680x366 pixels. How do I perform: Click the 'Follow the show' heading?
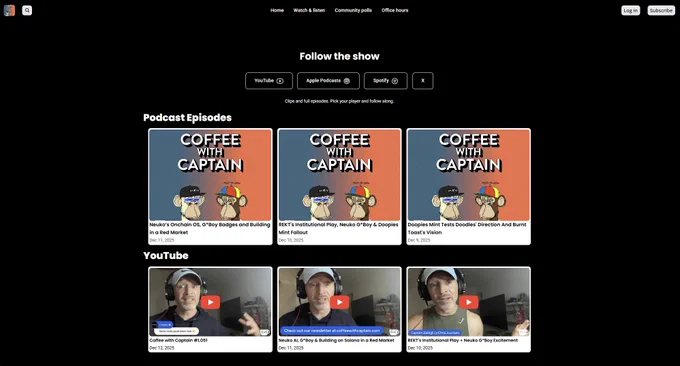340,56
